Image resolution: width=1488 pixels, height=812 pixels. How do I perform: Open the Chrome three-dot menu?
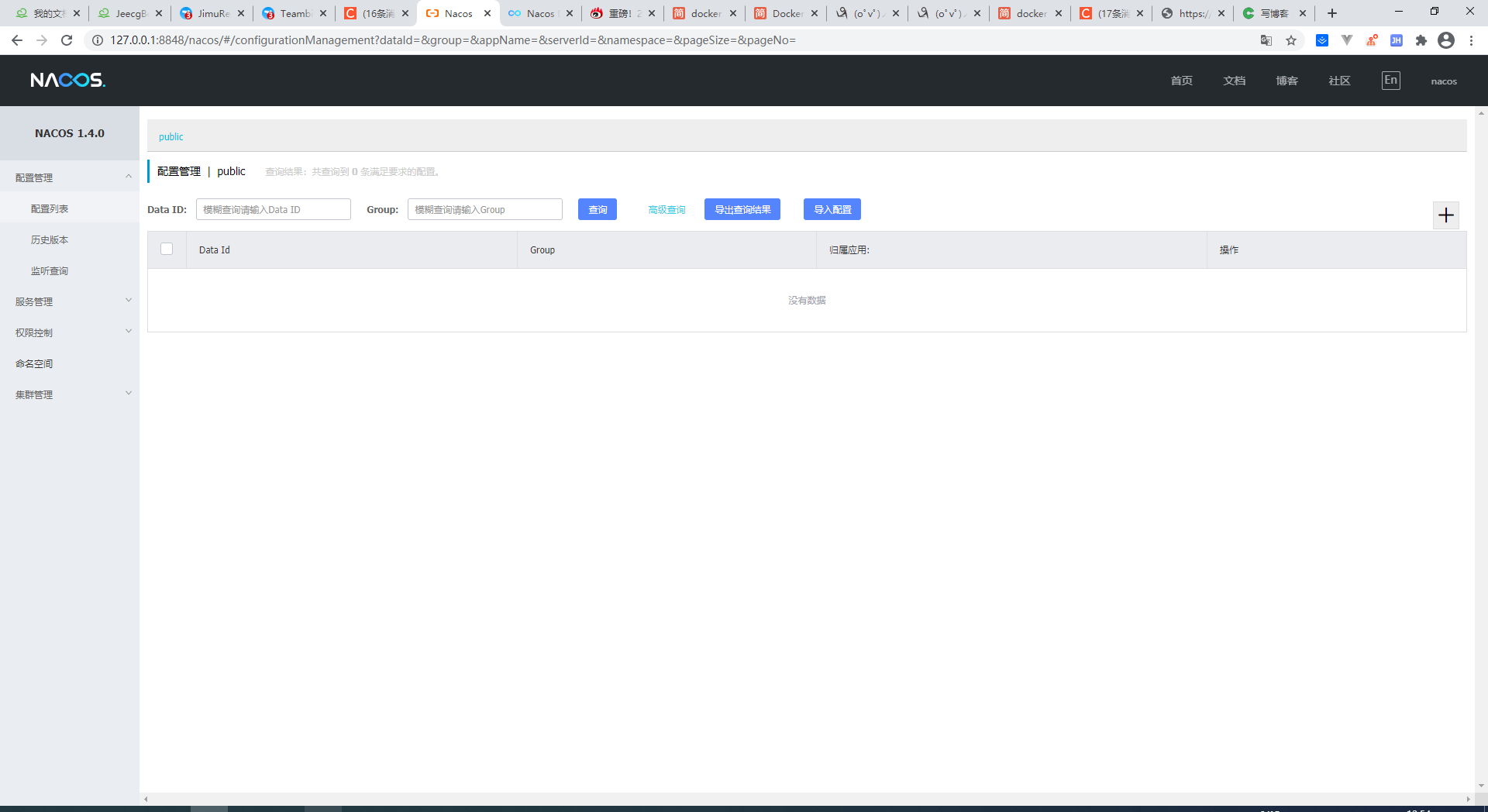point(1471,40)
